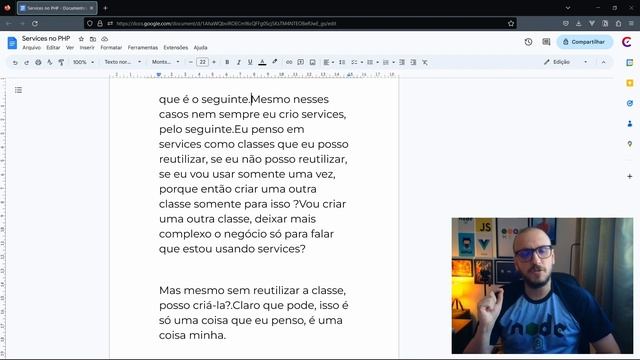Increase font size with plus button

tap(214, 62)
